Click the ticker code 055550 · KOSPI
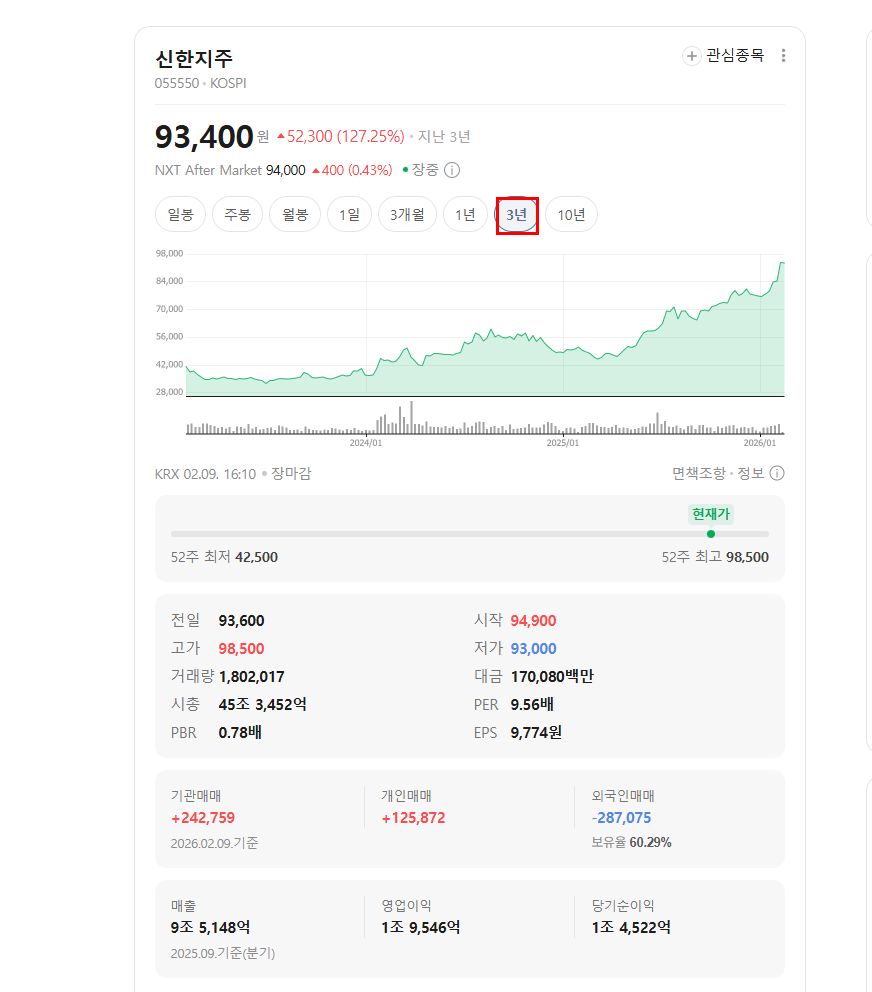This screenshot has width=872, height=992. click(x=201, y=84)
